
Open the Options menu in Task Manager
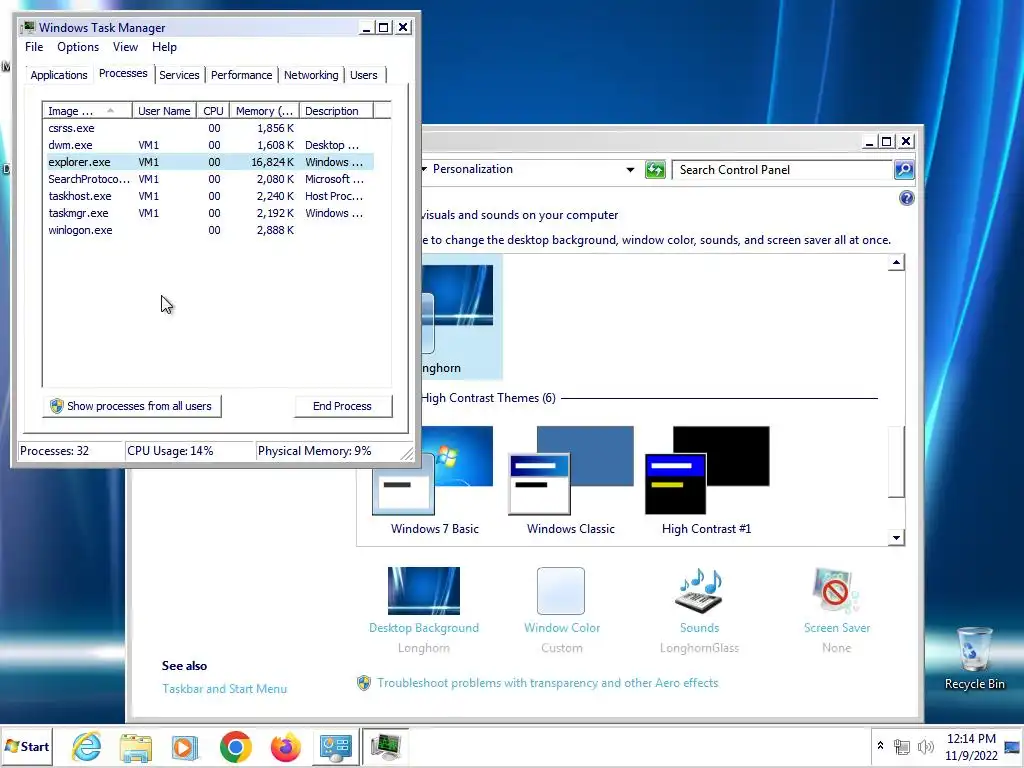pyautogui.click(x=78, y=47)
